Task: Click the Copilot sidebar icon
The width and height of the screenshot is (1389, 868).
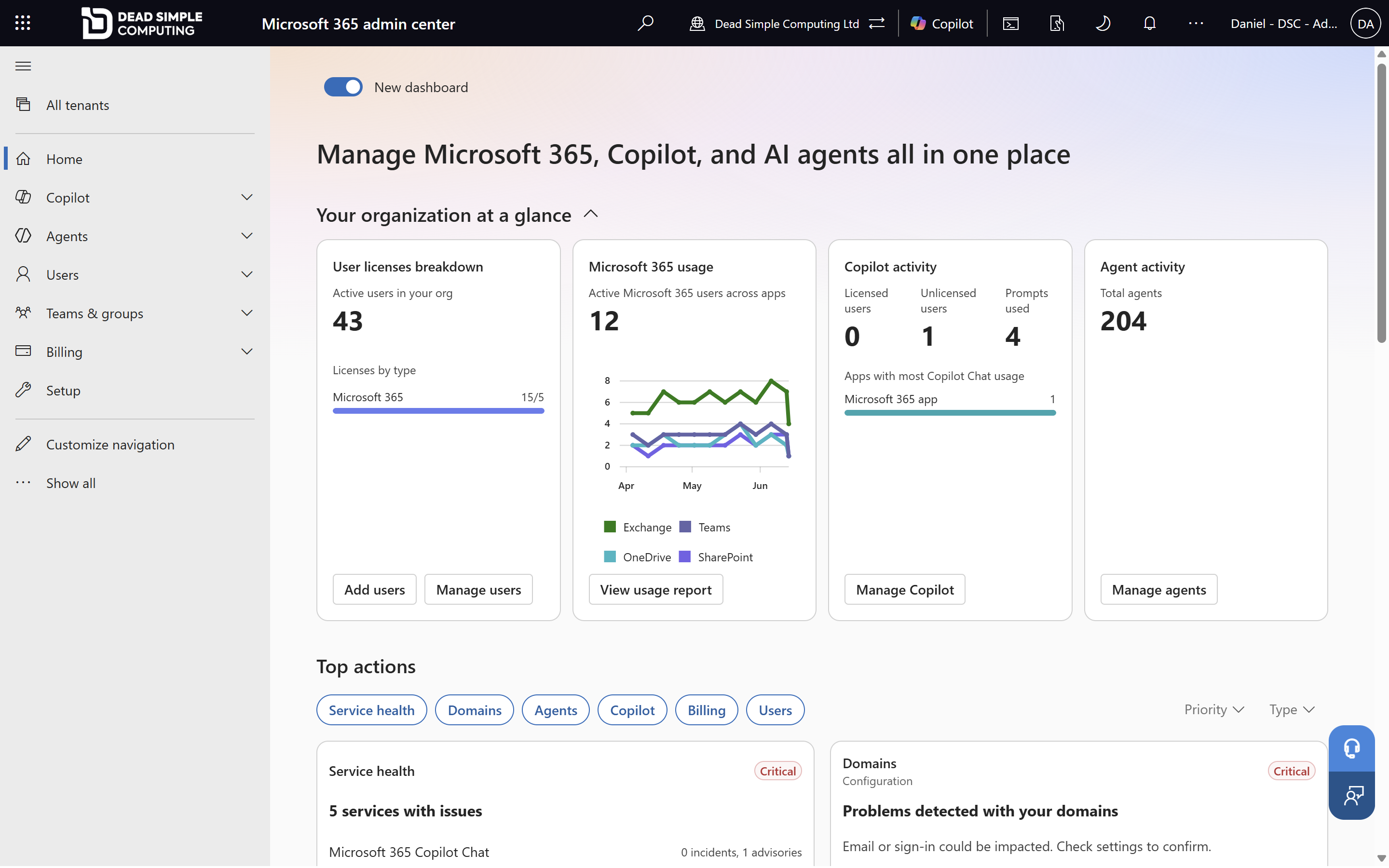Action: (x=23, y=197)
